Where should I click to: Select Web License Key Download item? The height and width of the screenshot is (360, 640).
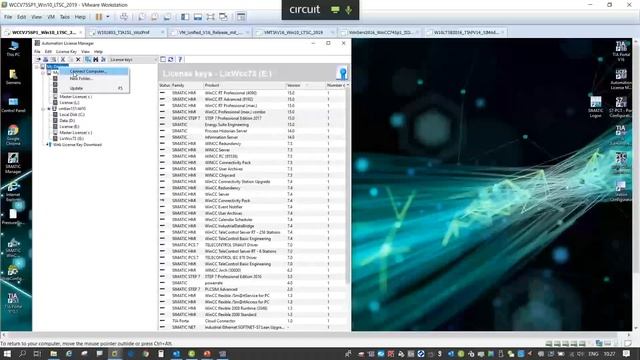[x=77, y=144]
